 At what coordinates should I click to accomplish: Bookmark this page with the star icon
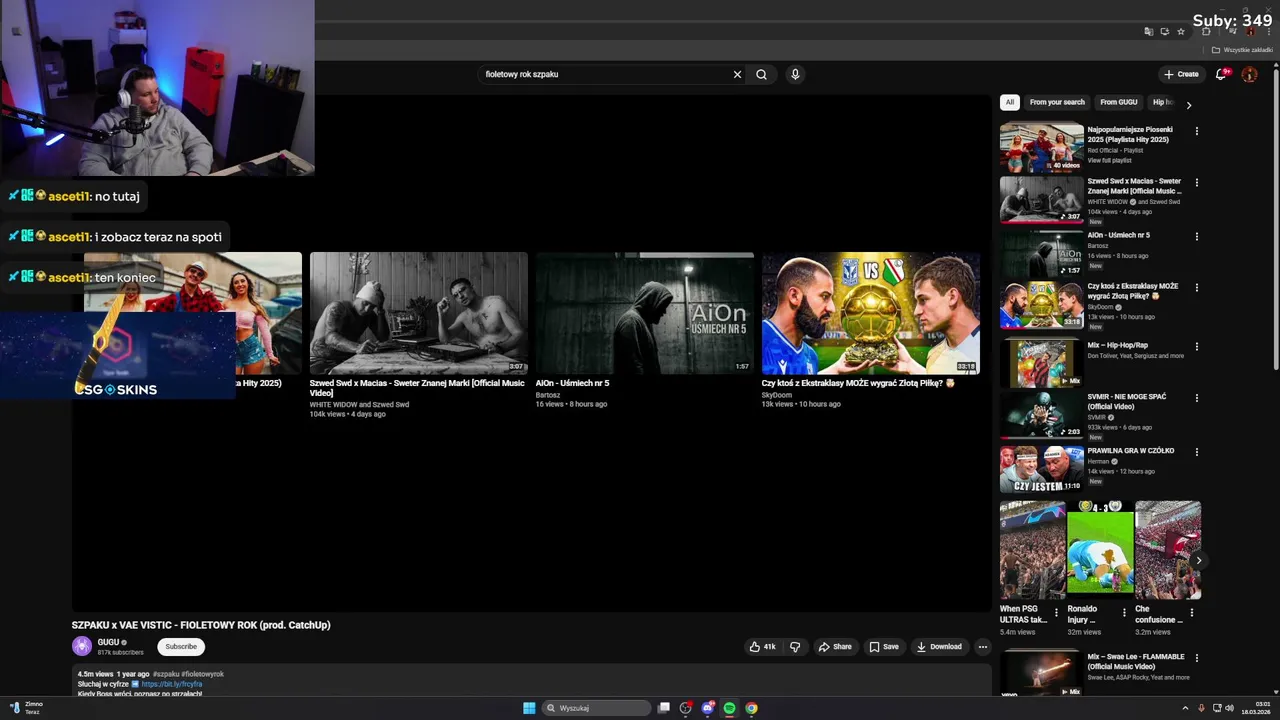1181,31
